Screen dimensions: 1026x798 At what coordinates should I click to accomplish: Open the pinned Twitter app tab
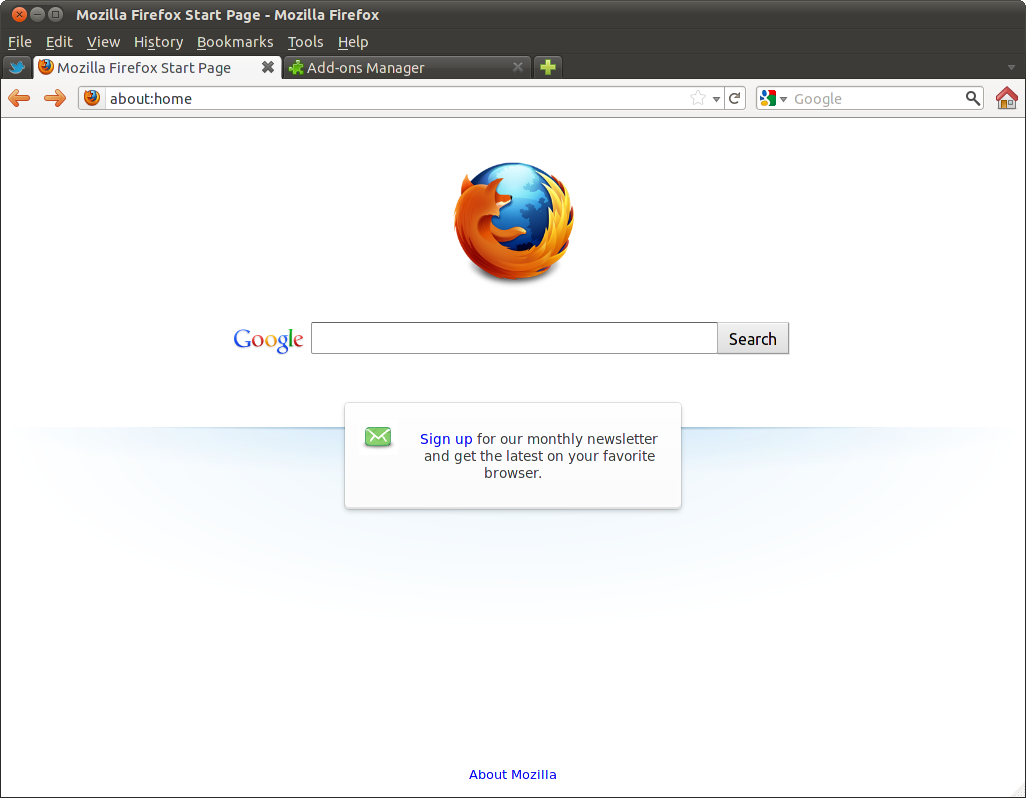(17, 67)
